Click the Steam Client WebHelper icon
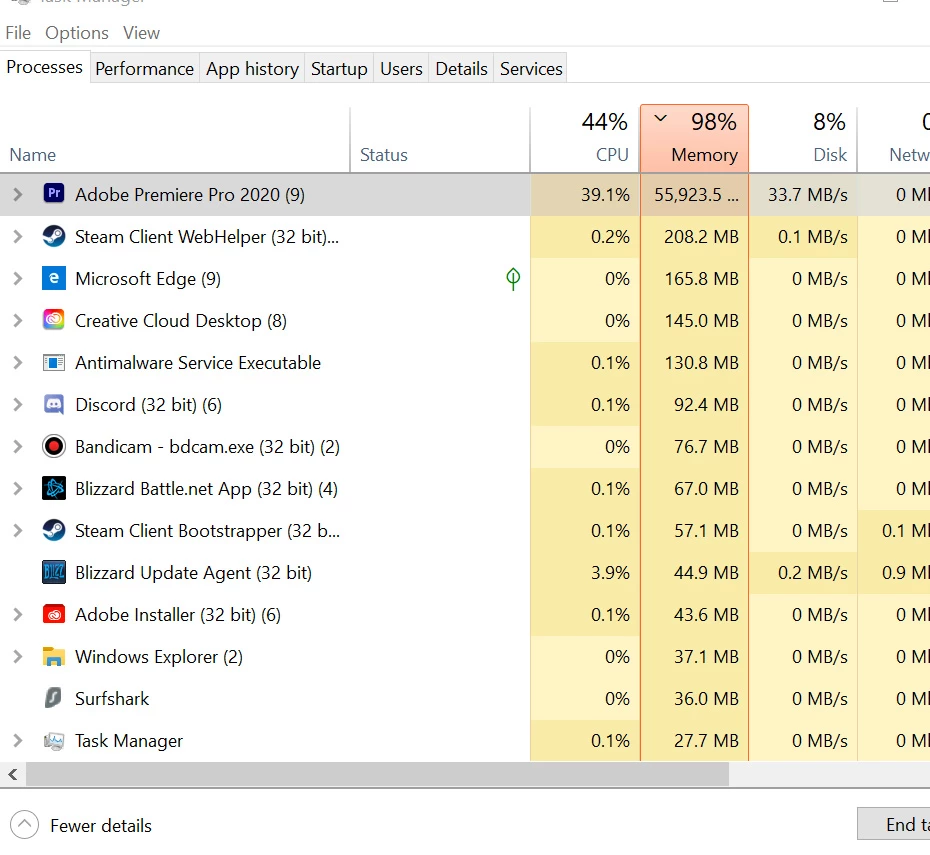 54,236
